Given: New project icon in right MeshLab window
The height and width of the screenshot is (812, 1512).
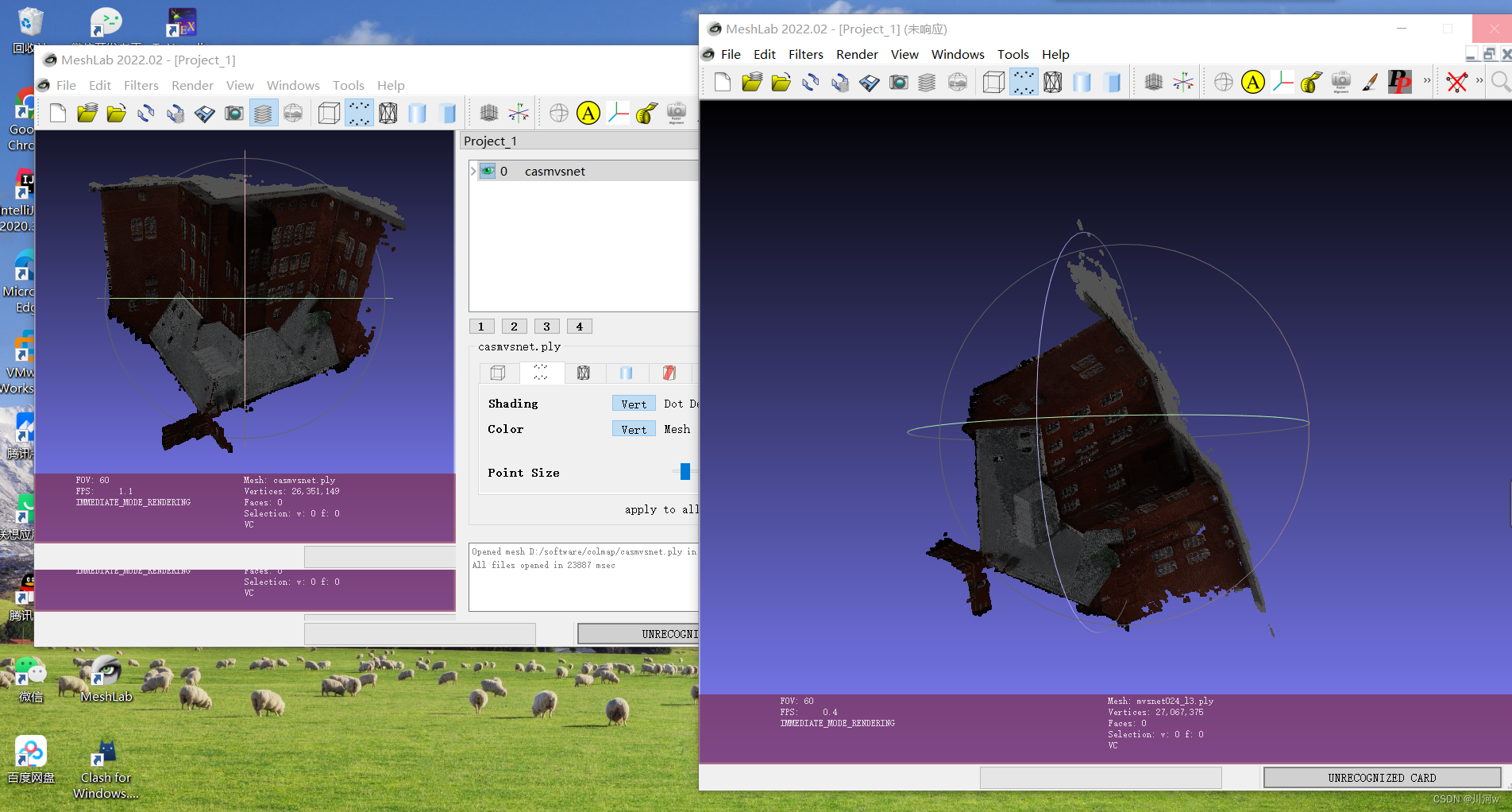Looking at the screenshot, I should (x=723, y=82).
